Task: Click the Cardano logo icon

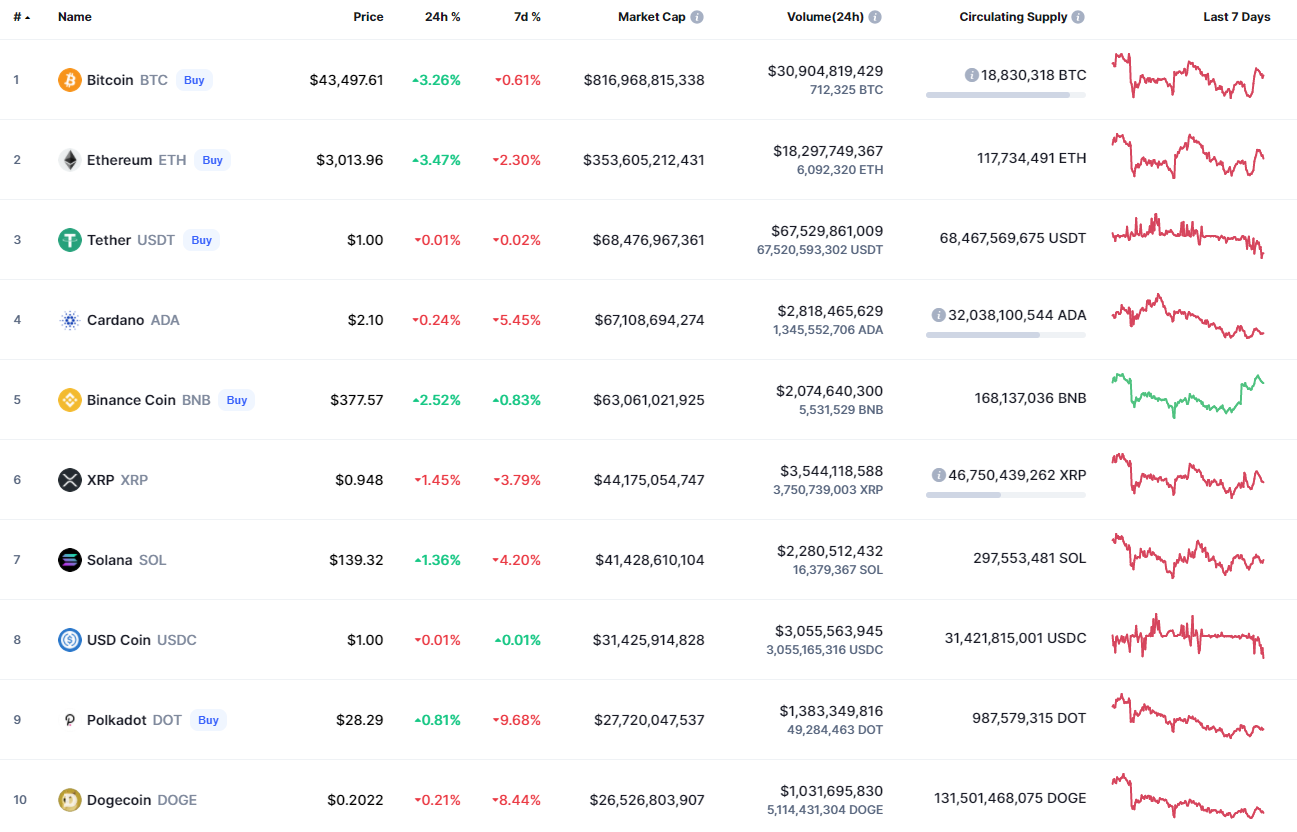Action: click(x=70, y=320)
